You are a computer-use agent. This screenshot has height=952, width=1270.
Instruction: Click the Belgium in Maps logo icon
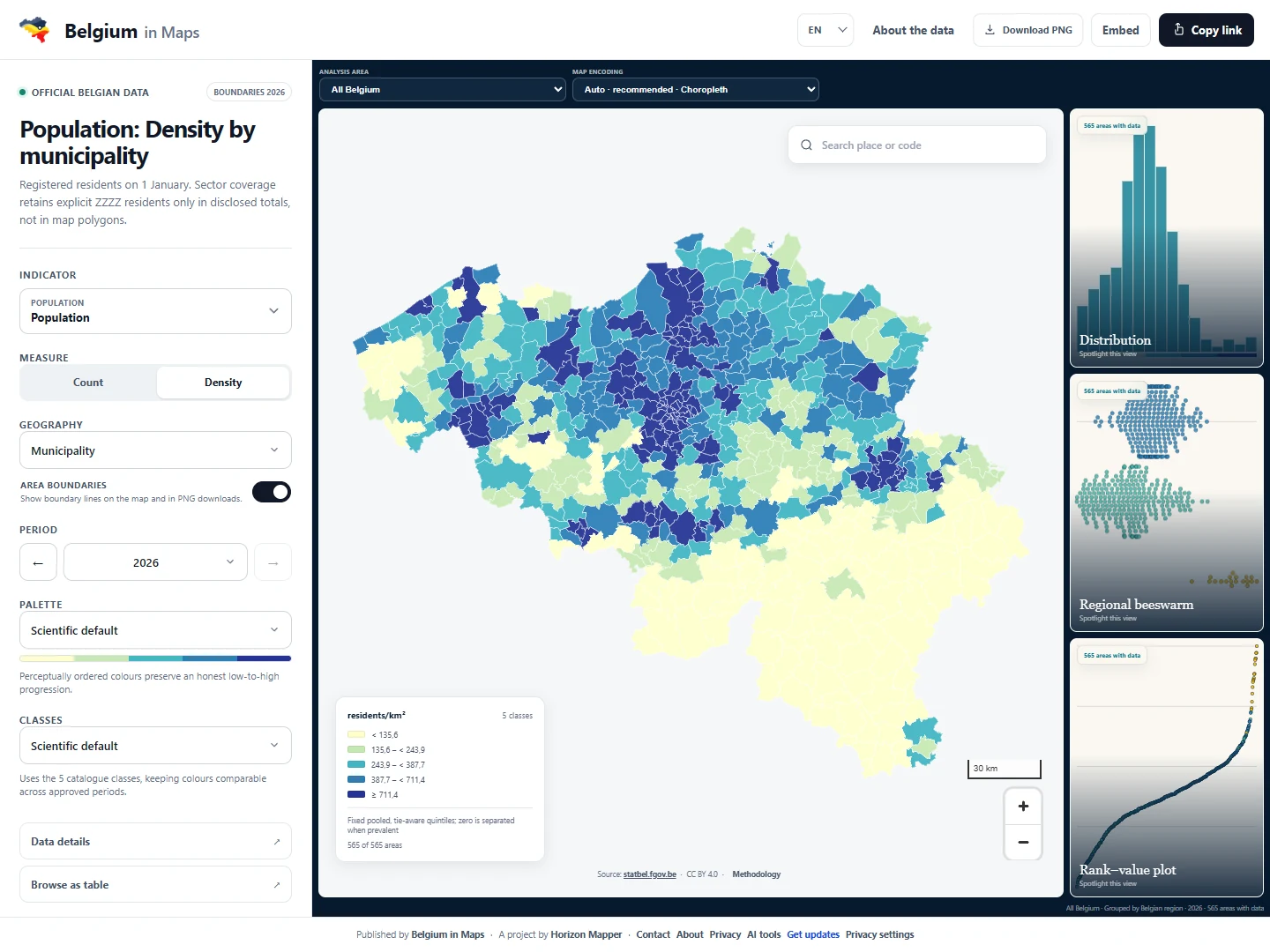[34, 30]
